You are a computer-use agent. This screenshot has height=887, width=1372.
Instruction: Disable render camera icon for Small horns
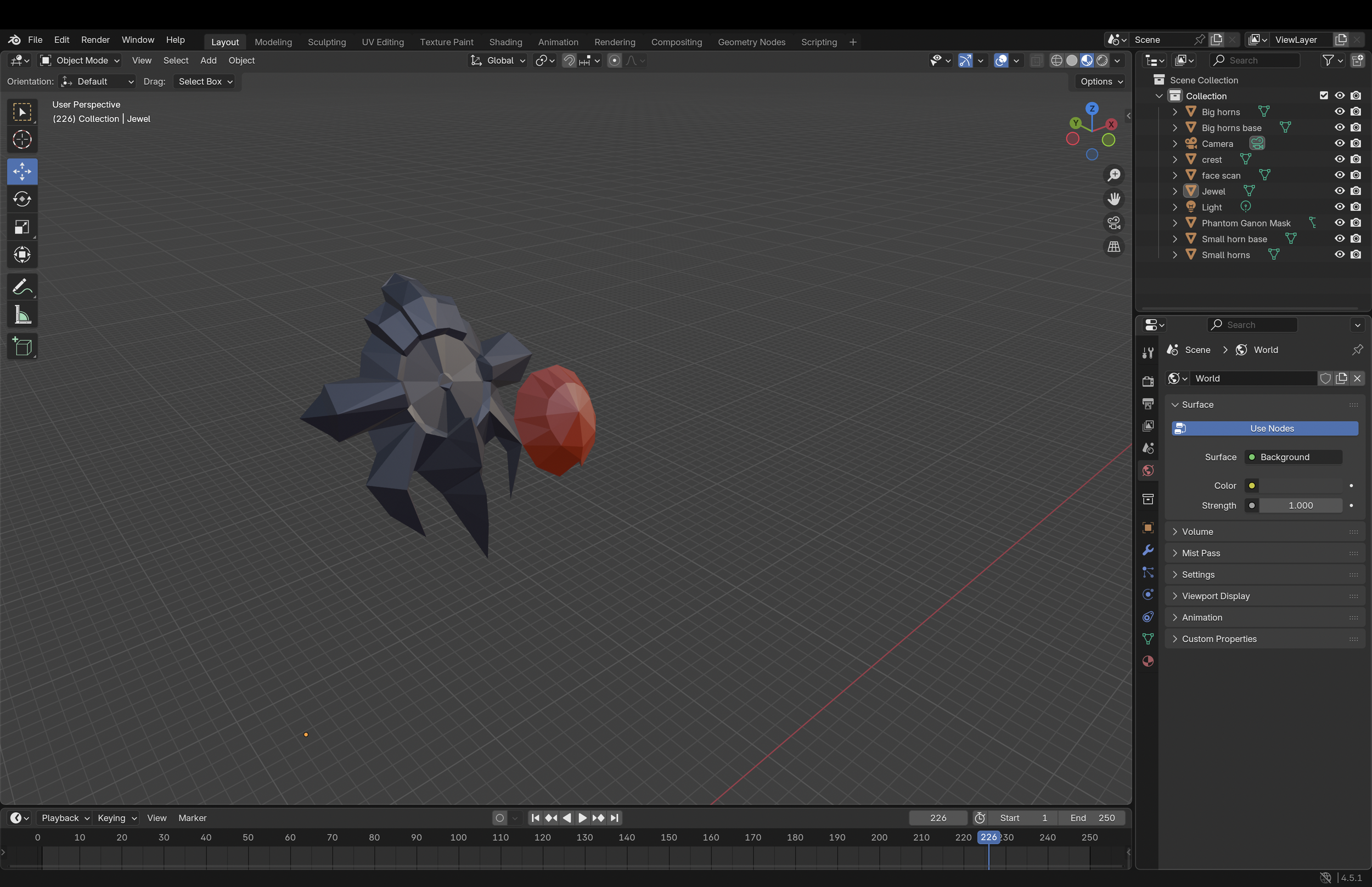tap(1356, 255)
